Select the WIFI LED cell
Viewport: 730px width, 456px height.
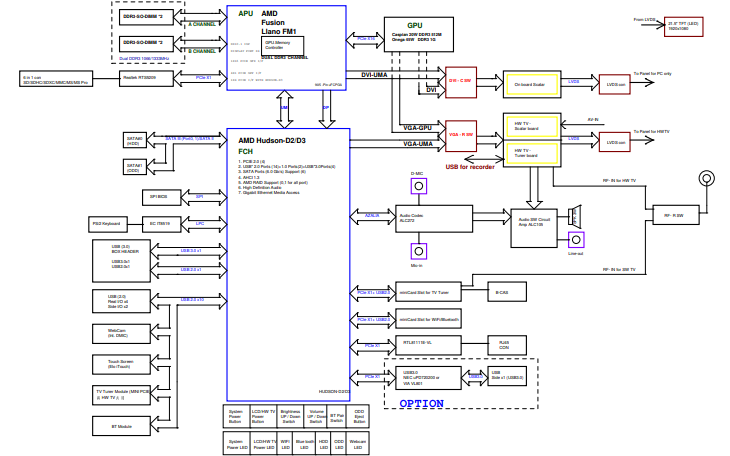(285, 443)
